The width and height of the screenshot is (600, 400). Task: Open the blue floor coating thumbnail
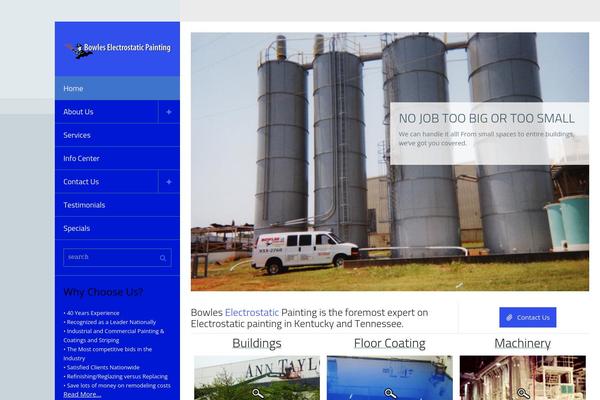(390, 378)
